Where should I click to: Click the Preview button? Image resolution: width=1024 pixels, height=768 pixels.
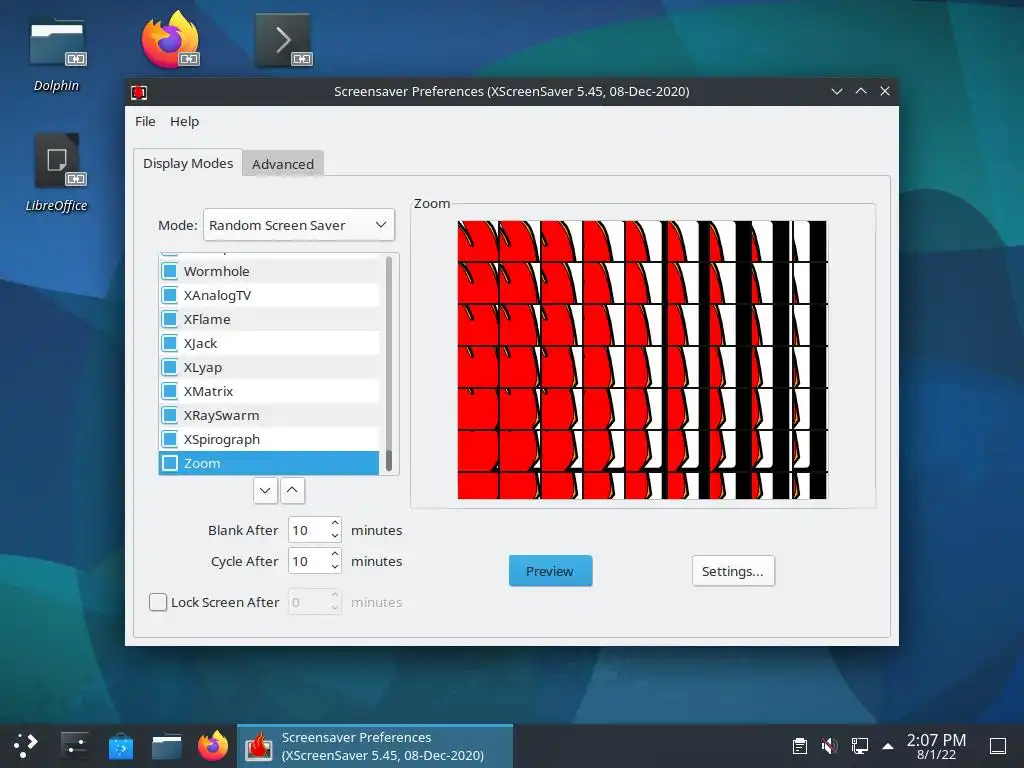pyautogui.click(x=551, y=571)
